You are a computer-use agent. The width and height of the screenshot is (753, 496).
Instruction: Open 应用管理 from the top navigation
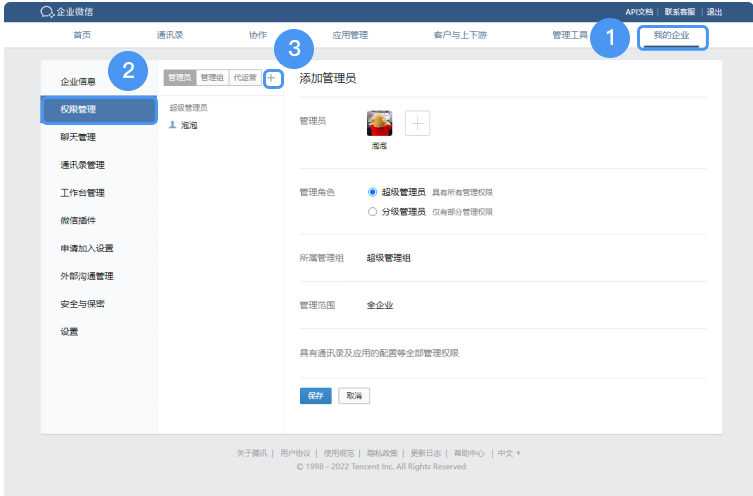tap(350, 35)
